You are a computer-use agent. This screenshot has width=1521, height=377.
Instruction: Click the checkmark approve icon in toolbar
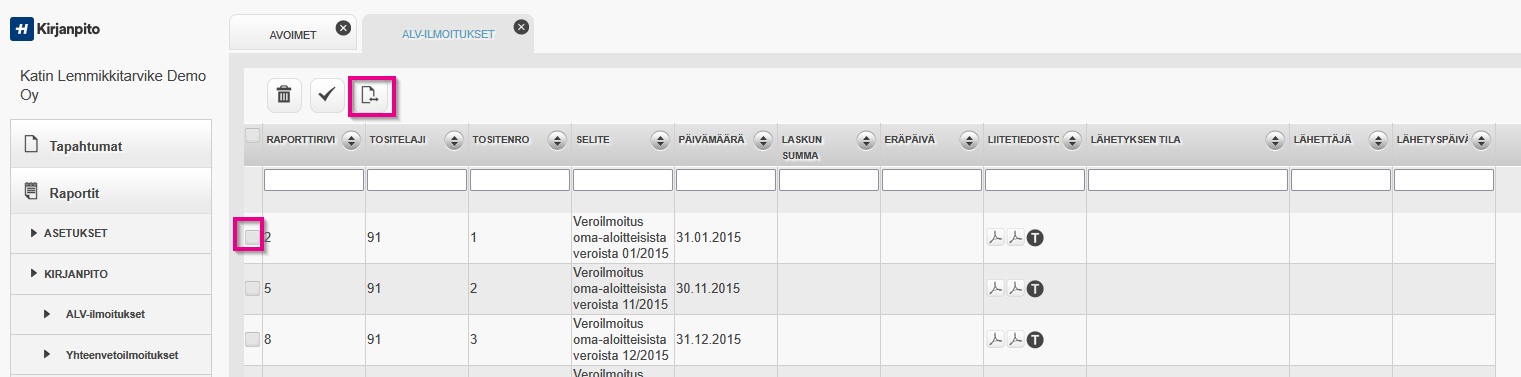(x=327, y=95)
